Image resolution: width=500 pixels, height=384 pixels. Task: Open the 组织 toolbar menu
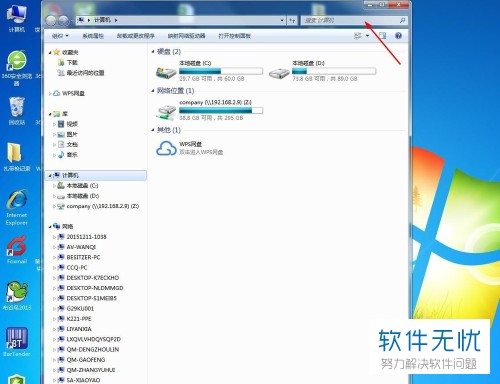(60, 36)
